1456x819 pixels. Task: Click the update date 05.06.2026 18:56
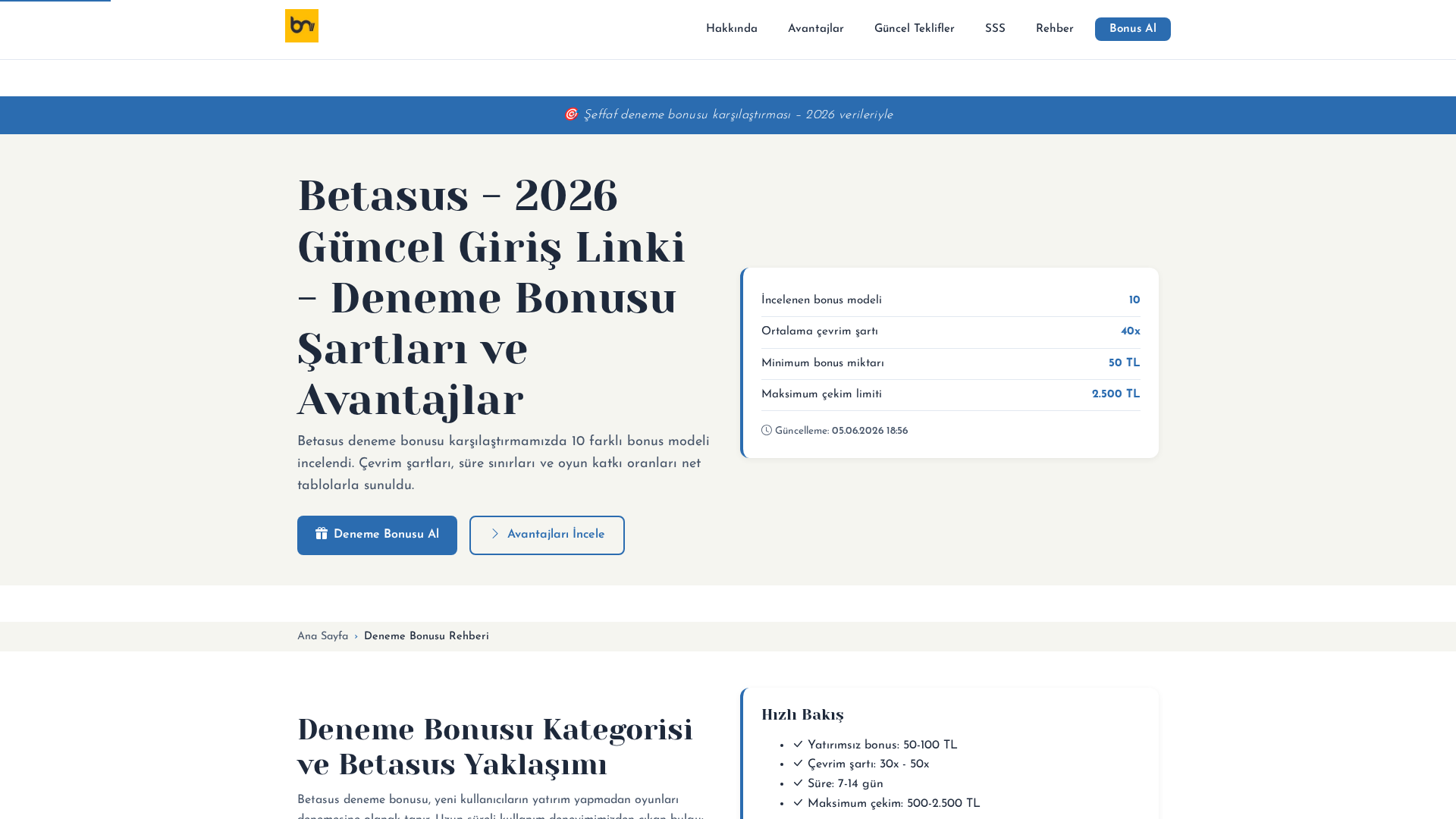870,431
